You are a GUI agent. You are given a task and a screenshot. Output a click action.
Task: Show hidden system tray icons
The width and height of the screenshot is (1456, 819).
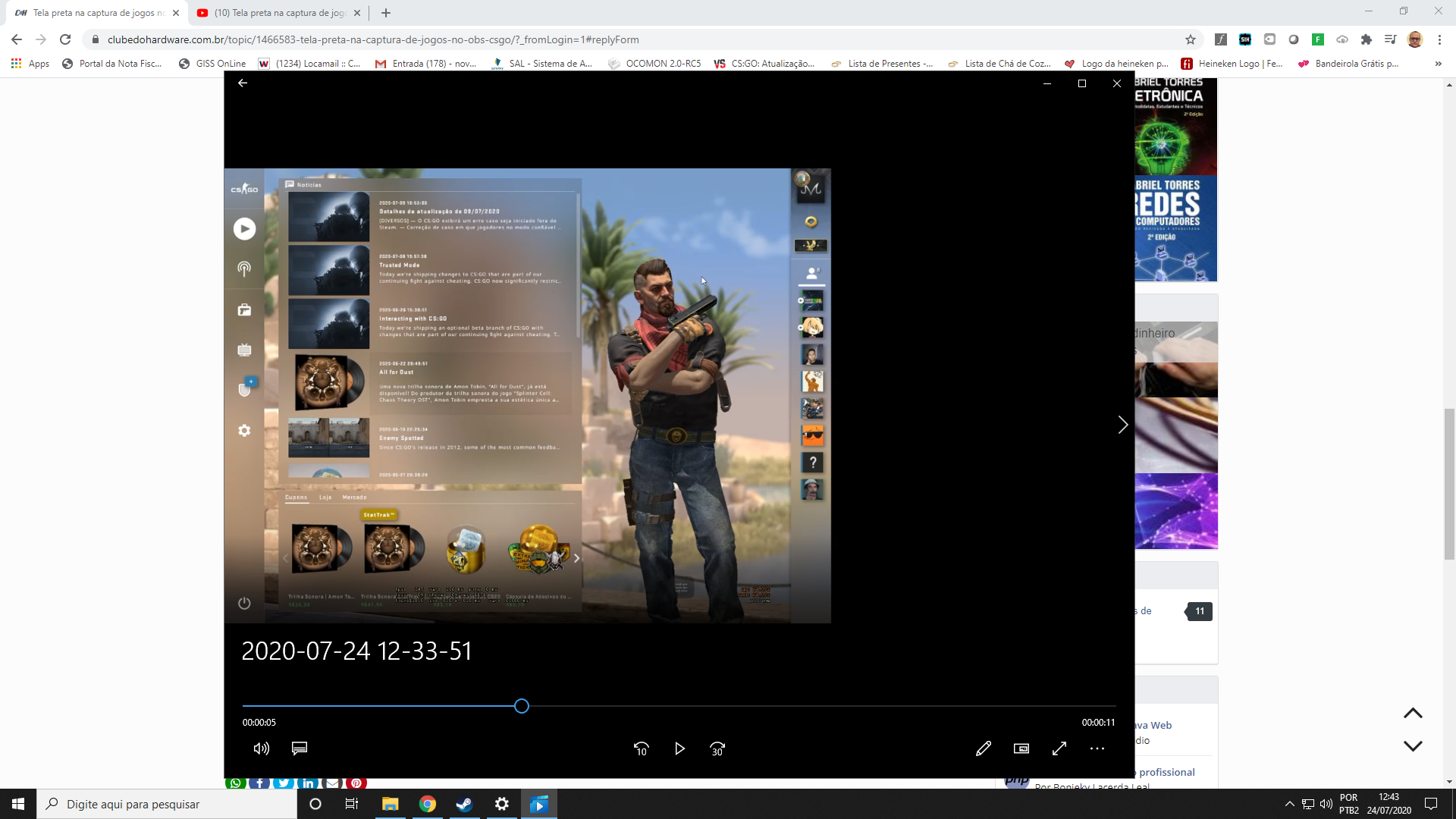[x=1289, y=804]
